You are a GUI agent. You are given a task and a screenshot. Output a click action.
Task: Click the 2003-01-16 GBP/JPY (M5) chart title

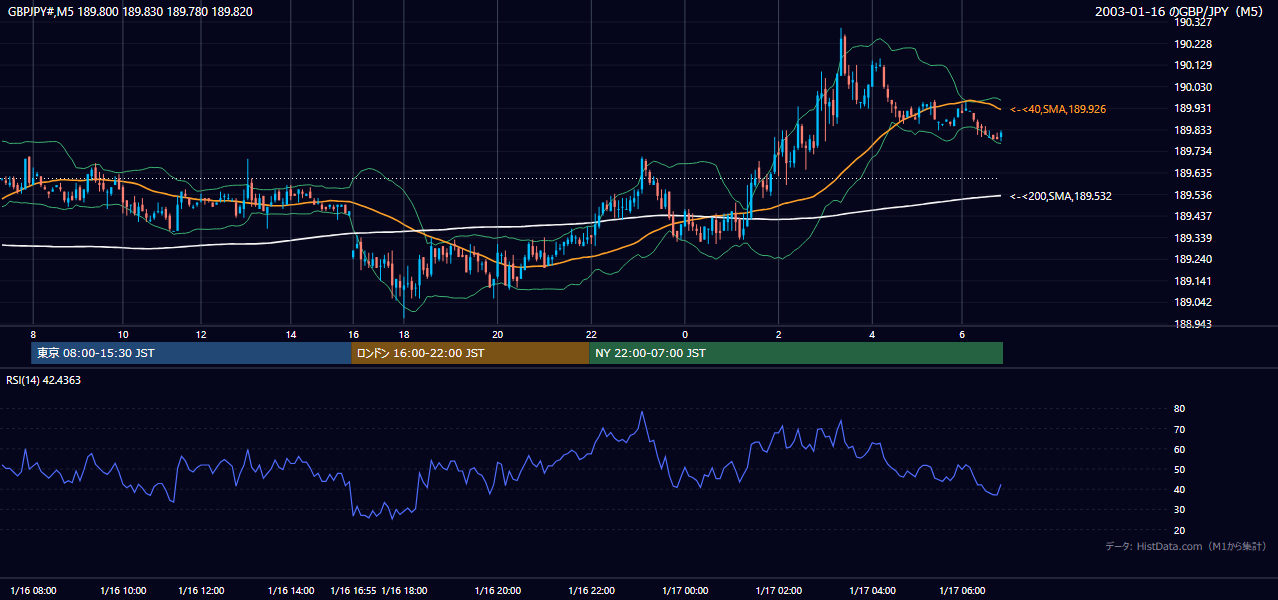(1181, 12)
